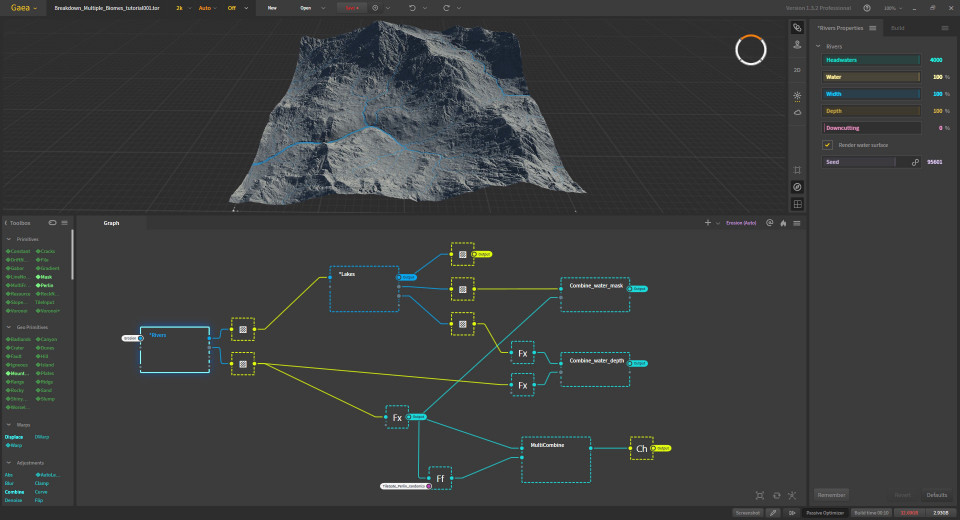Screen dimensions: 960x520
Task: Click the link icon beside Seed
Action: pyautogui.click(x=914, y=161)
